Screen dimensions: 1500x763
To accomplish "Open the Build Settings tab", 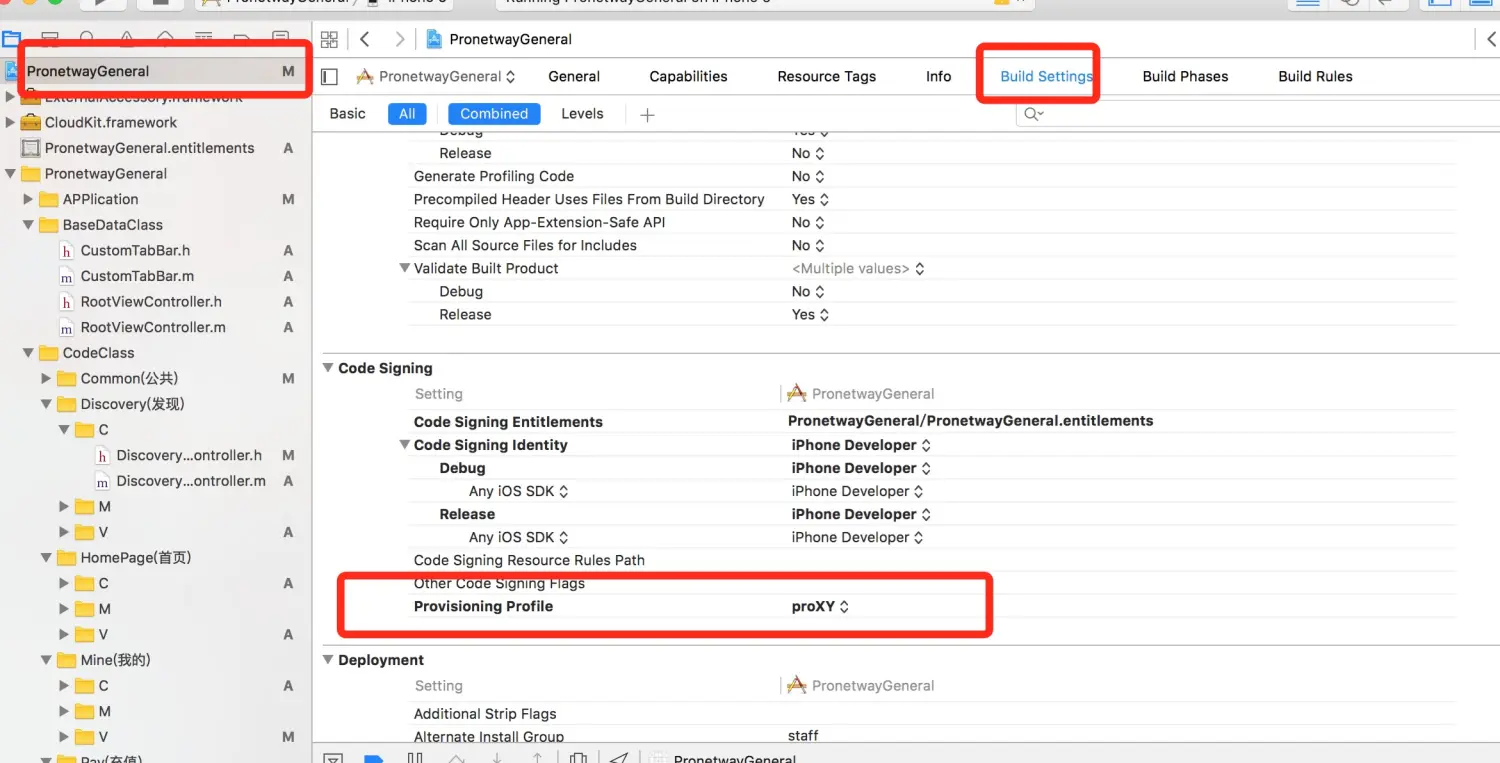I will pos(1046,76).
